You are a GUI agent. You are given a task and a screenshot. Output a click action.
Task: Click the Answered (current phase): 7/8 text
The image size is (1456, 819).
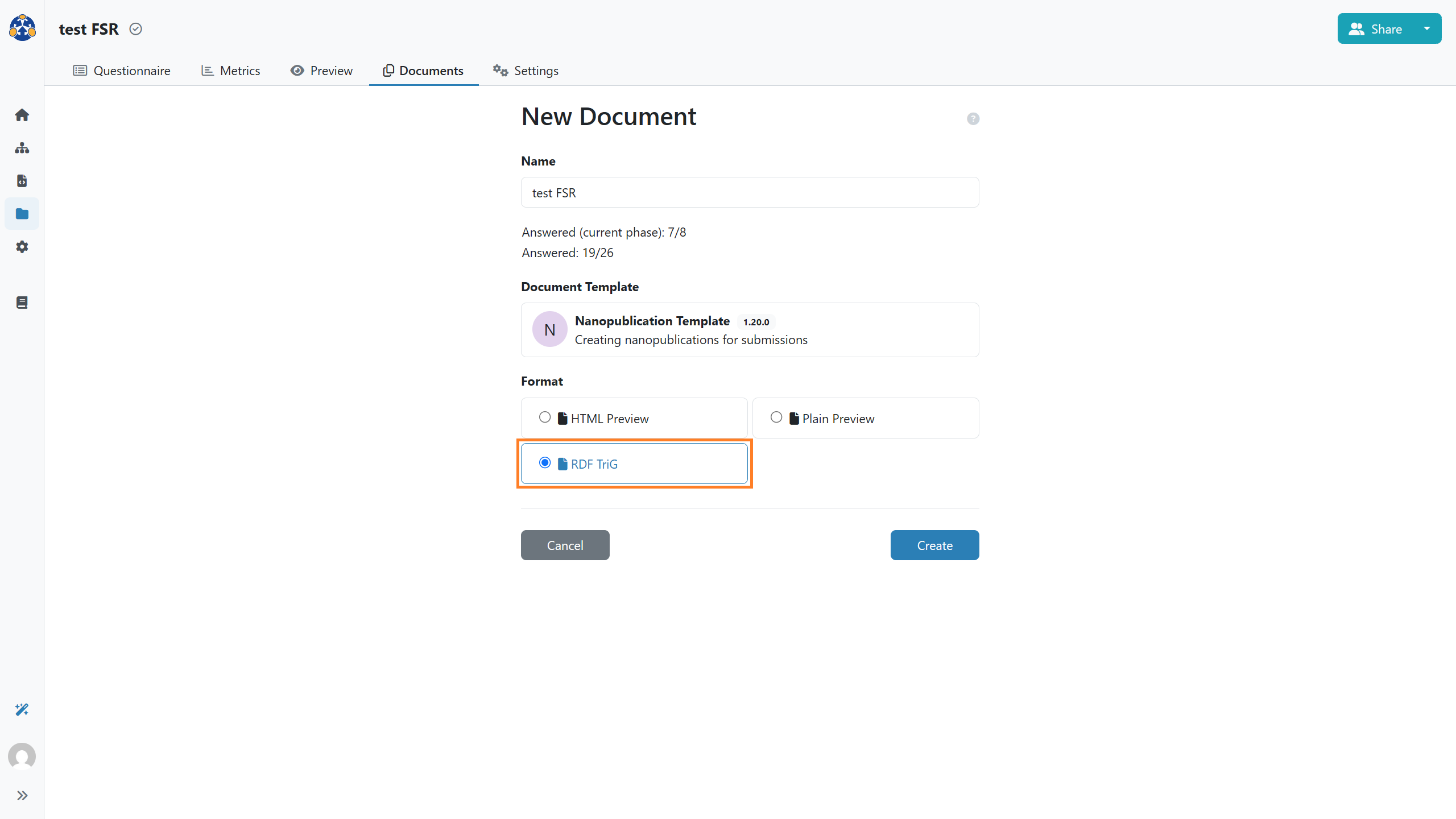(x=604, y=232)
